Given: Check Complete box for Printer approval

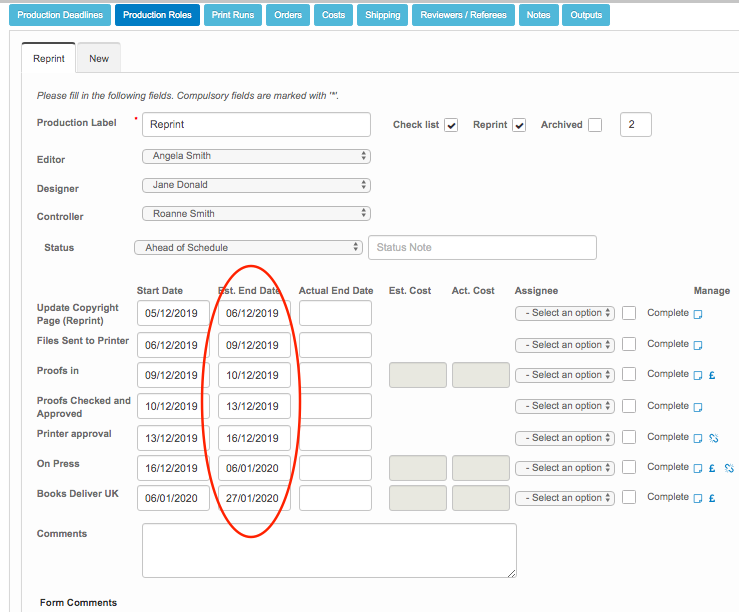Looking at the screenshot, I should pos(629,437).
